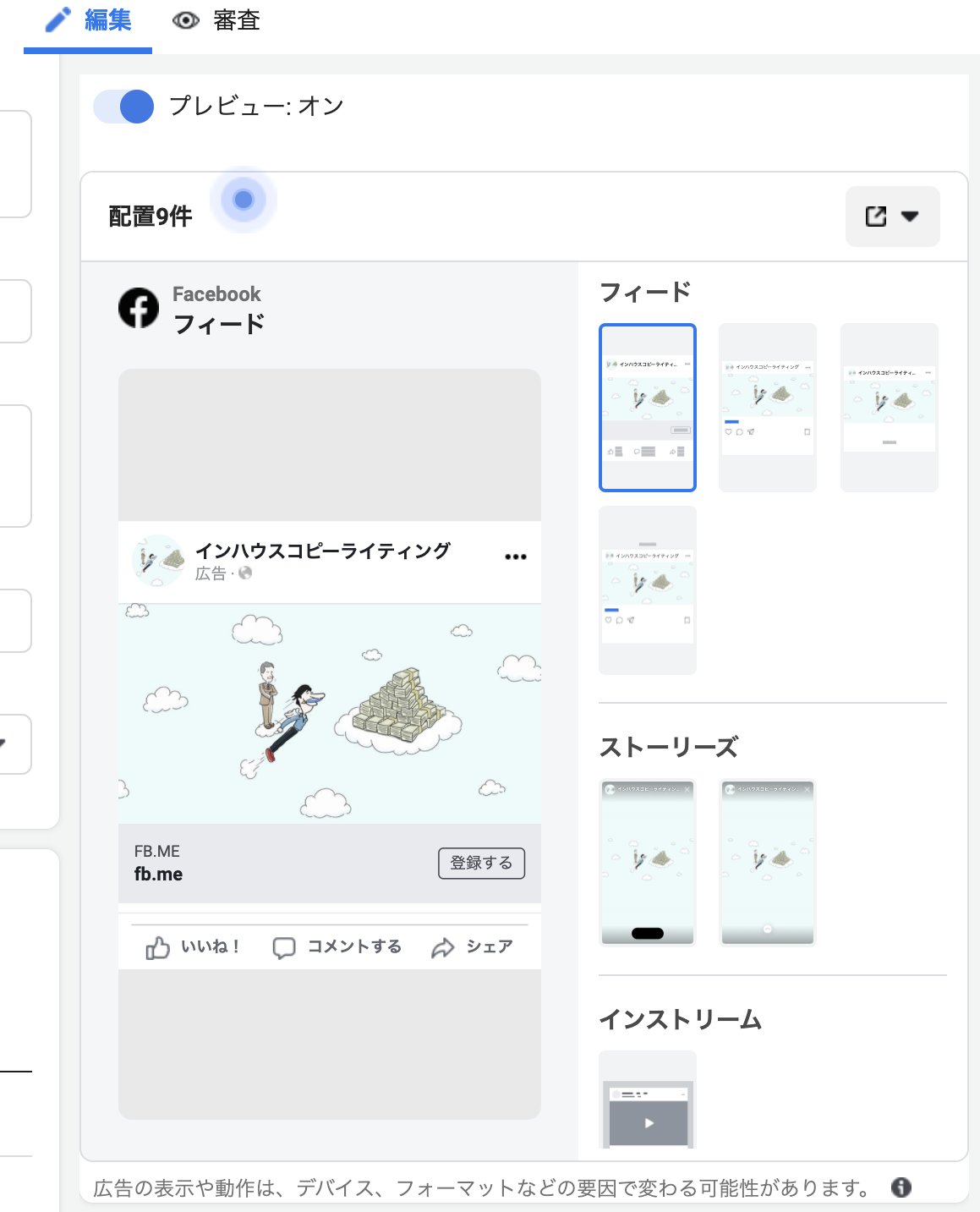
Task: Click the info icon beside the disclaimer text
Action: tap(901, 1187)
